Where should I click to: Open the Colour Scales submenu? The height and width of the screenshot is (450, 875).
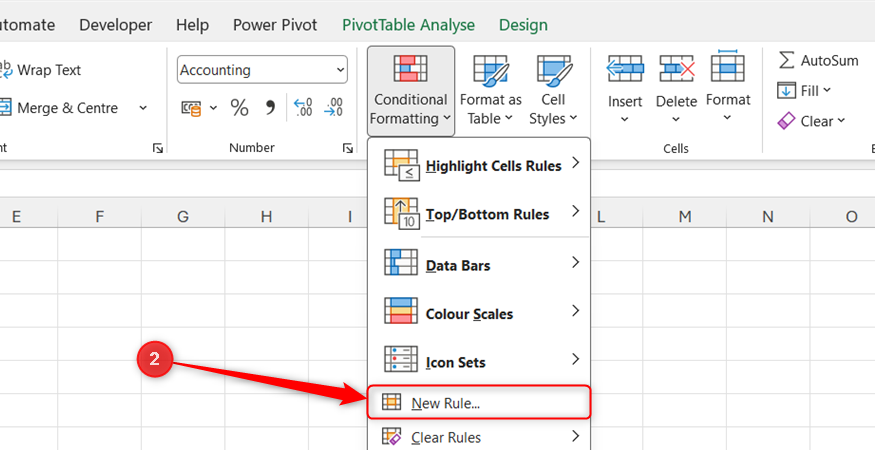coord(479,313)
